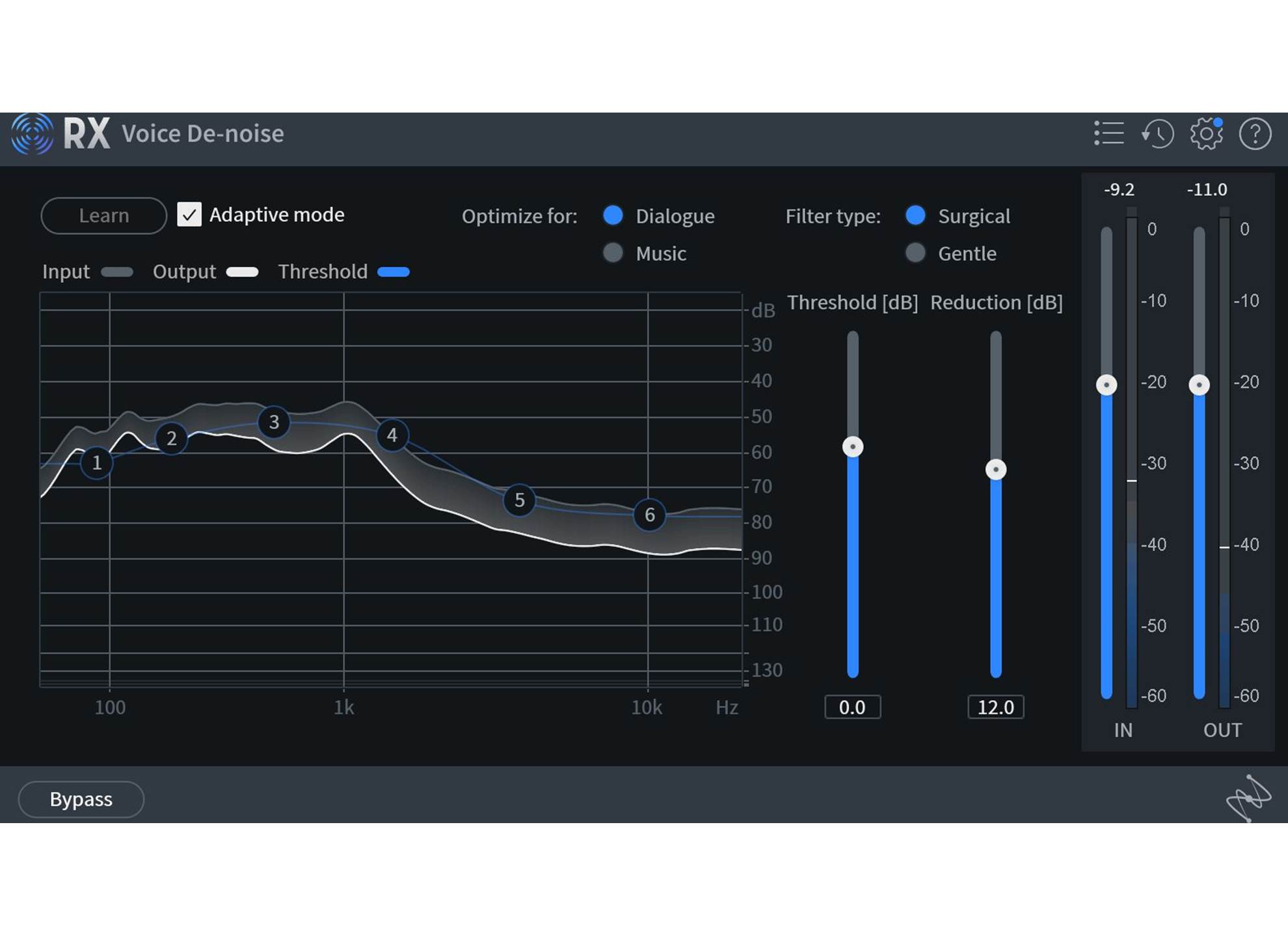Click the Reduction slider handle
1288x937 pixels.
996,469
